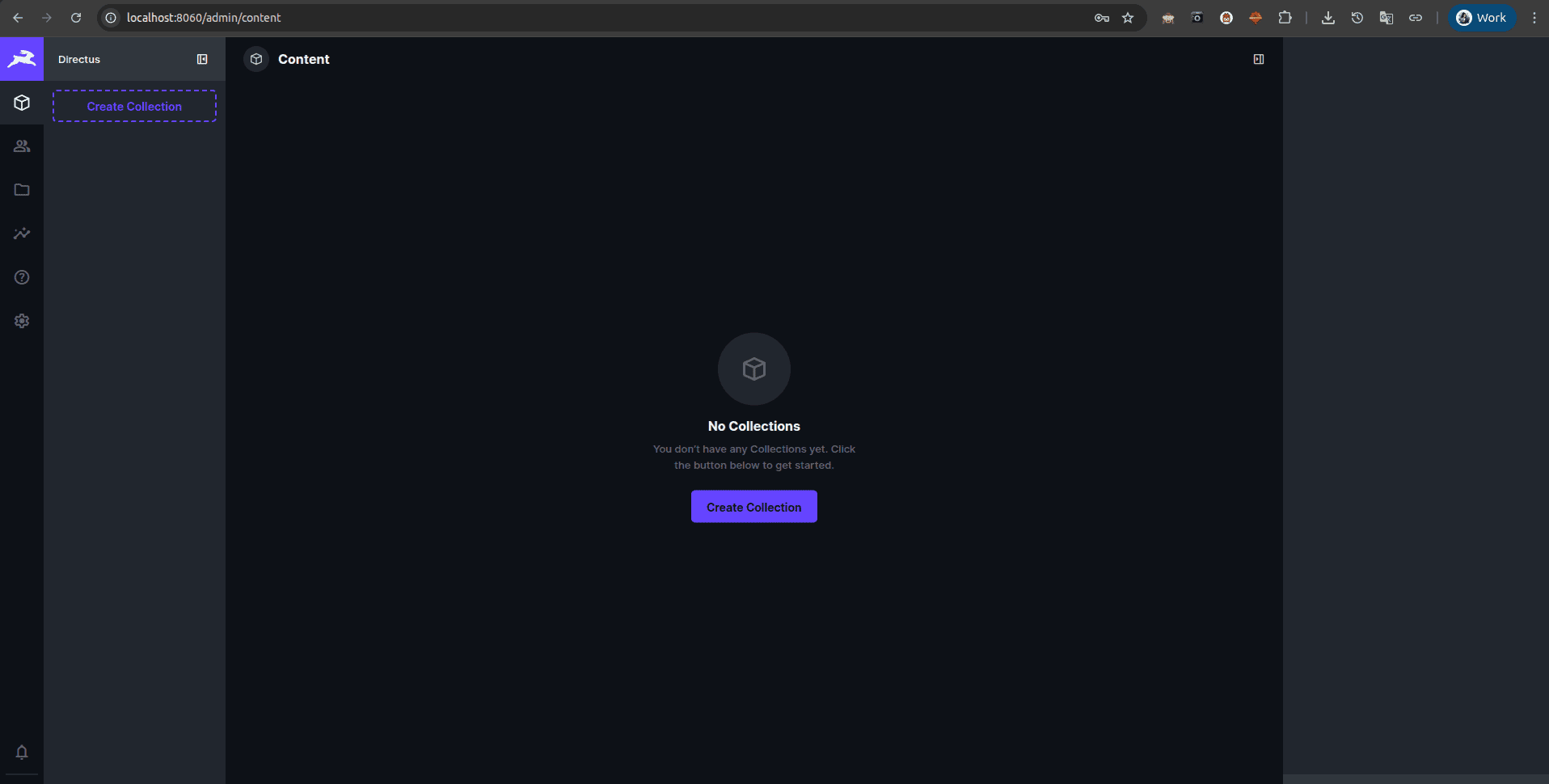1549x784 pixels.
Task: Click the screenshot camera extension icon
Action: point(1197,18)
